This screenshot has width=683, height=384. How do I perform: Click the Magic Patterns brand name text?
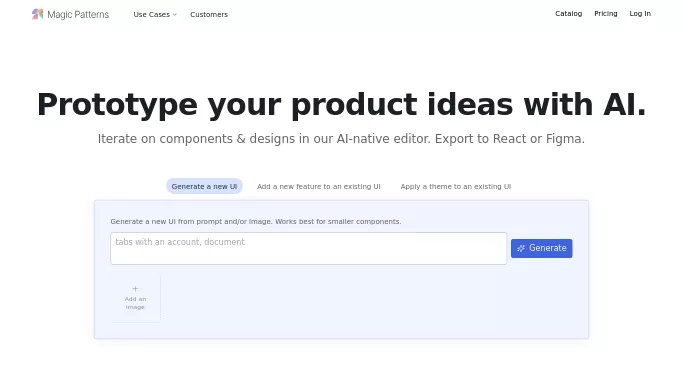pyautogui.click(x=78, y=14)
